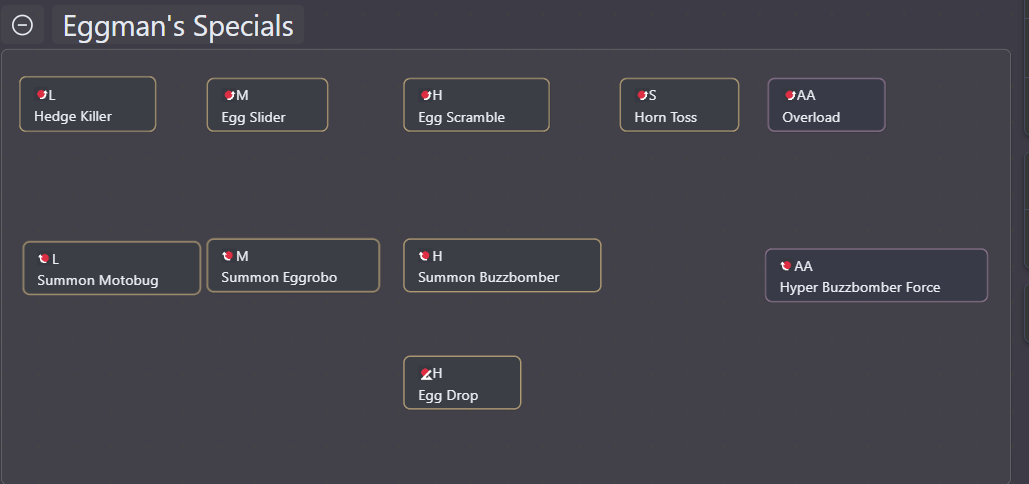The width and height of the screenshot is (1029, 484).
Task: Open the Egg Scramble move card
Action: (x=476, y=105)
